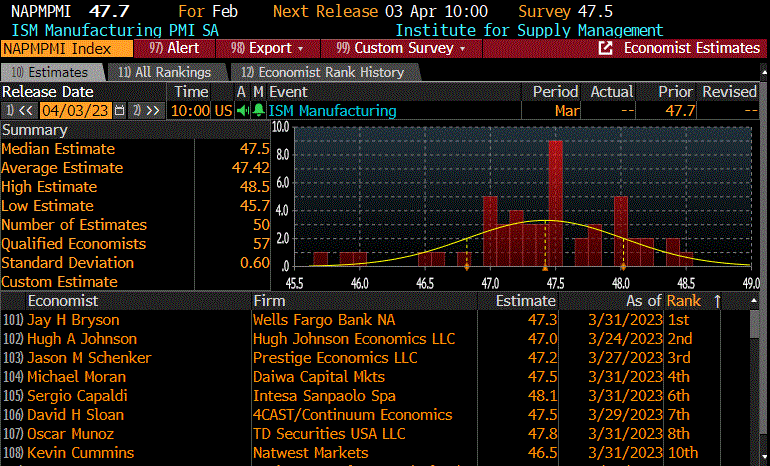Click the green bell alert icon

[258, 110]
